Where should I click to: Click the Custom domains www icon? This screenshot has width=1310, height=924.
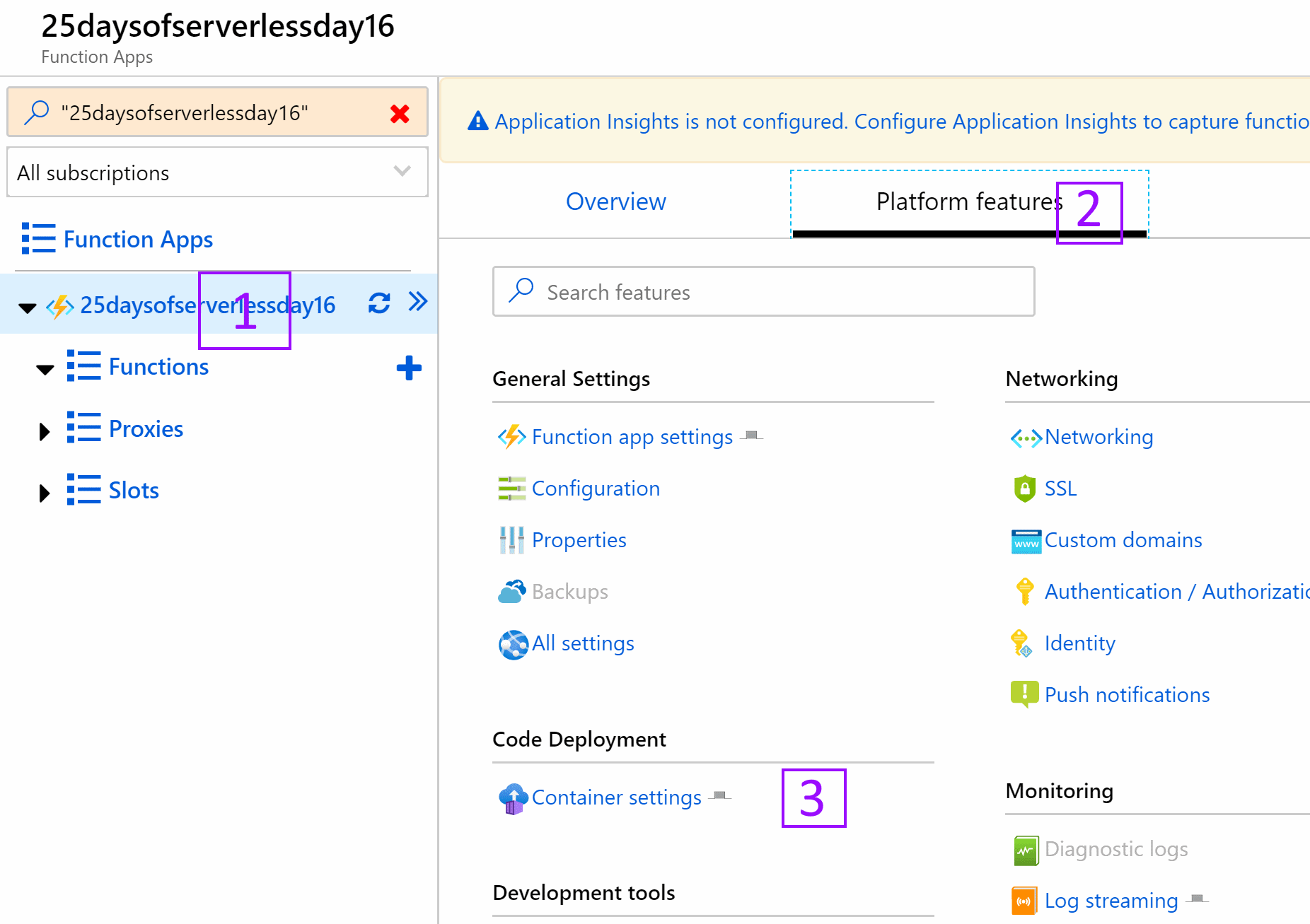(x=1026, y=541)
